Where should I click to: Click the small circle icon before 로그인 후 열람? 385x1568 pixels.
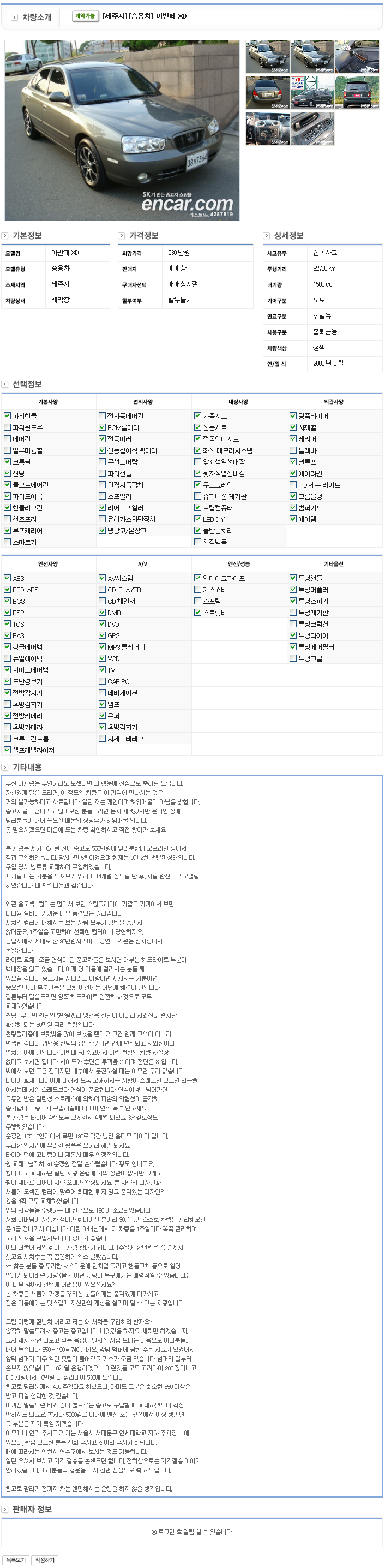154,1532
